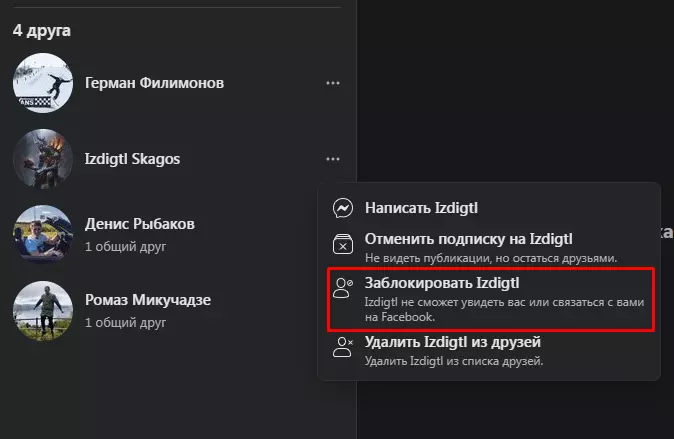Open Izdigtl Skagos avatar

click(x=43, y=159)
